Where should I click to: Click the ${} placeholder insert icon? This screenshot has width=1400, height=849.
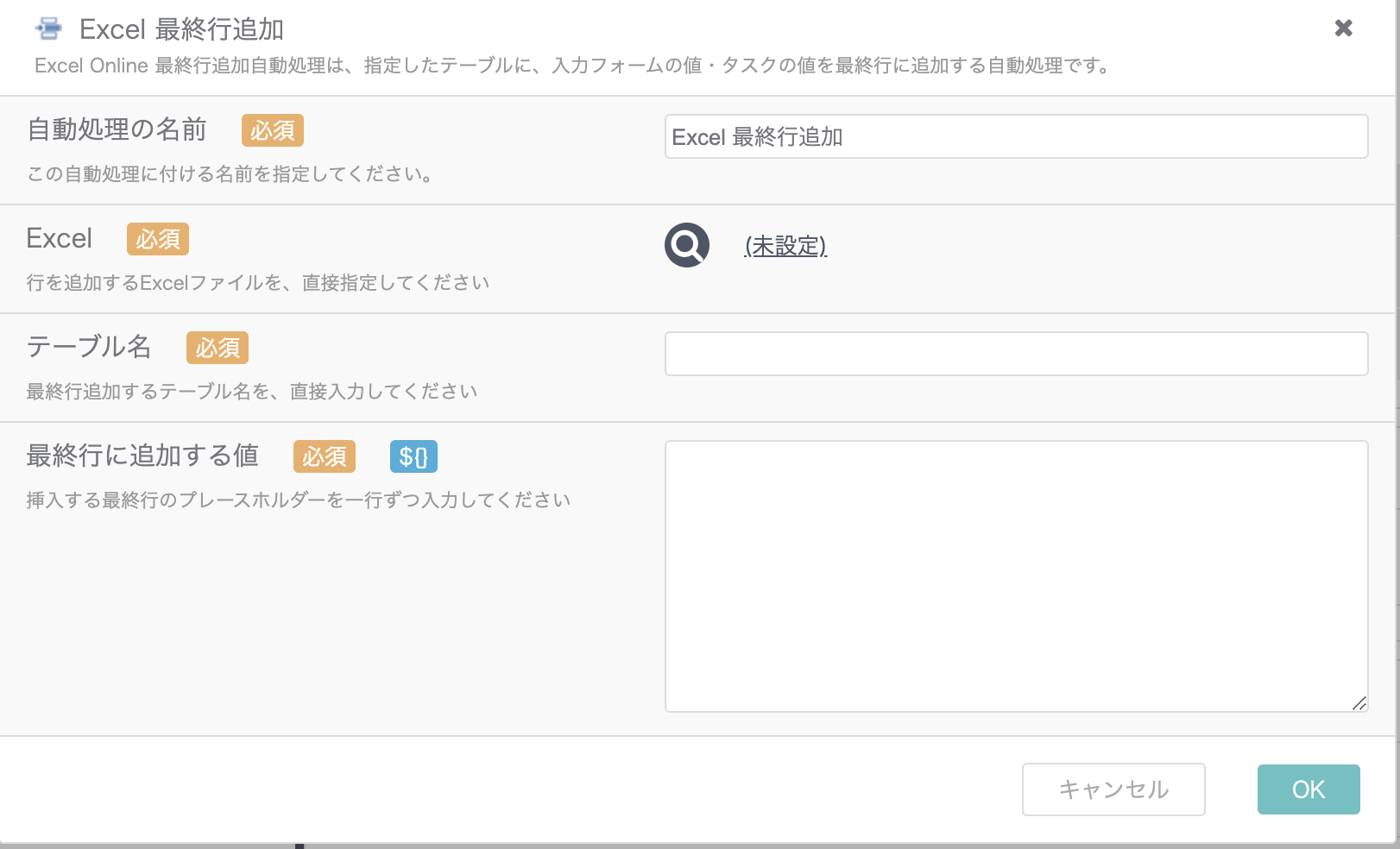pyautogui.click(x=413, y=456)
